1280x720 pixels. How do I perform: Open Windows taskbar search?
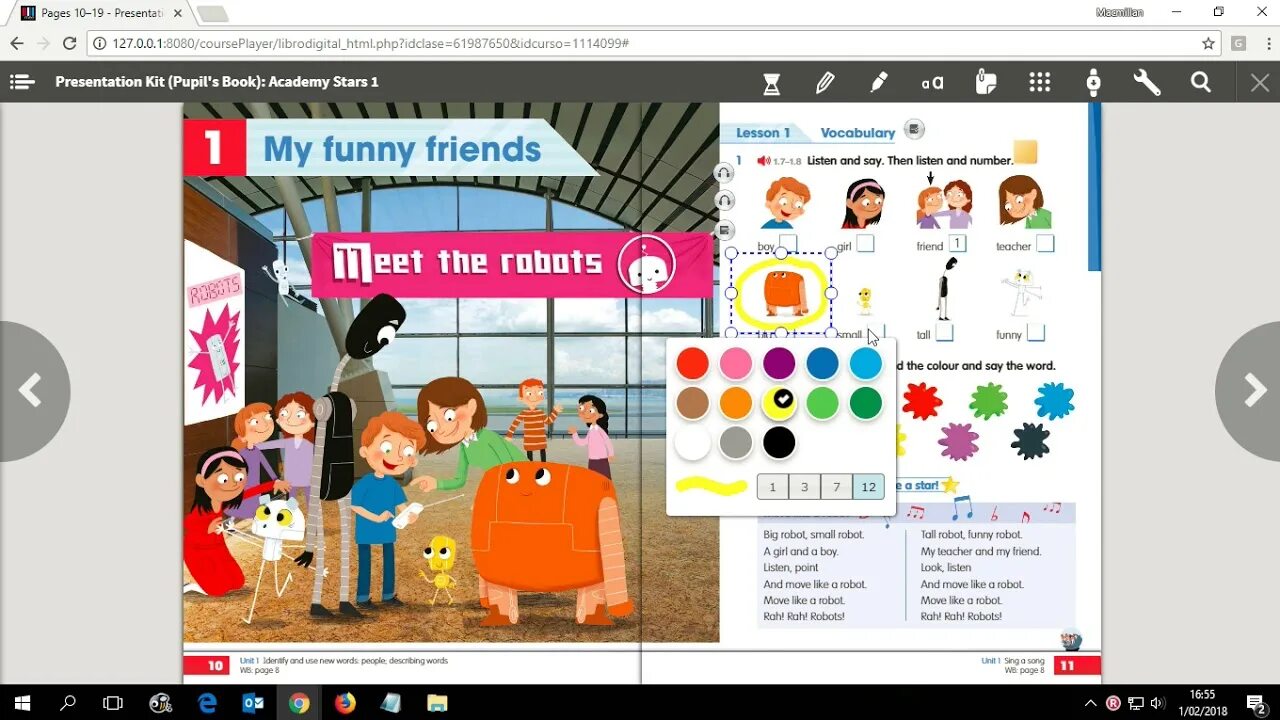pyautogui.click(x=68, y=703)
